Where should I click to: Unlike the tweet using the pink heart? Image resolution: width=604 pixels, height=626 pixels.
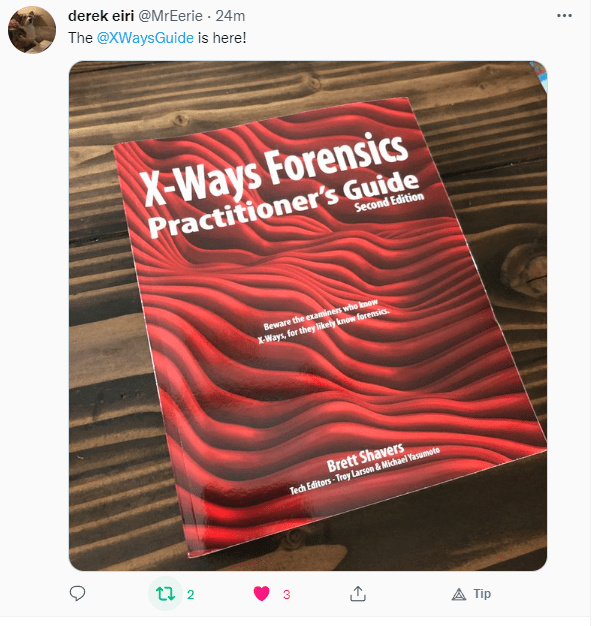261,593
